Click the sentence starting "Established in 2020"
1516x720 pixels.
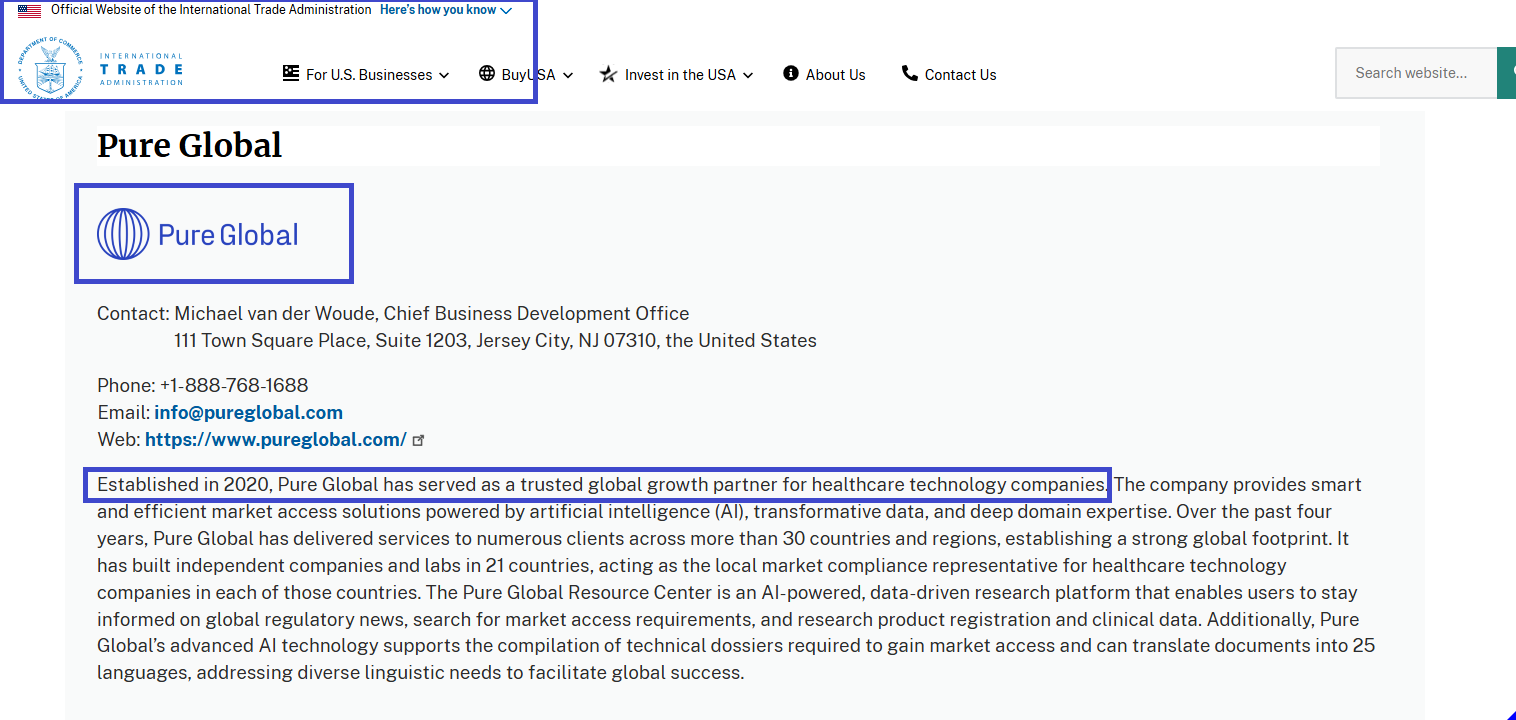pyautogui.click(x=602, y=485)
